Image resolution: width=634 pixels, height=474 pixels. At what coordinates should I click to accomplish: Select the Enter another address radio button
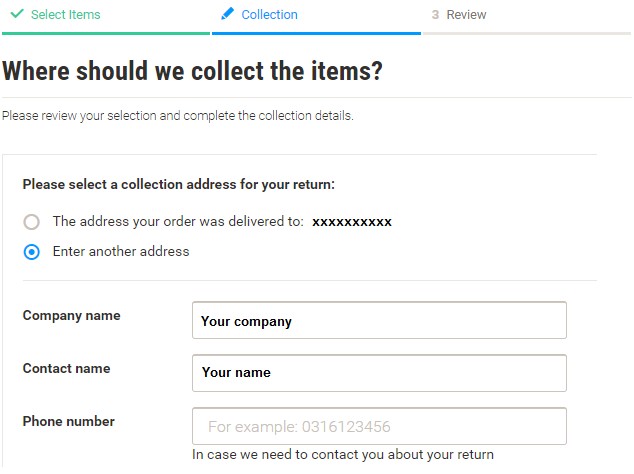(x=32, y=252)
